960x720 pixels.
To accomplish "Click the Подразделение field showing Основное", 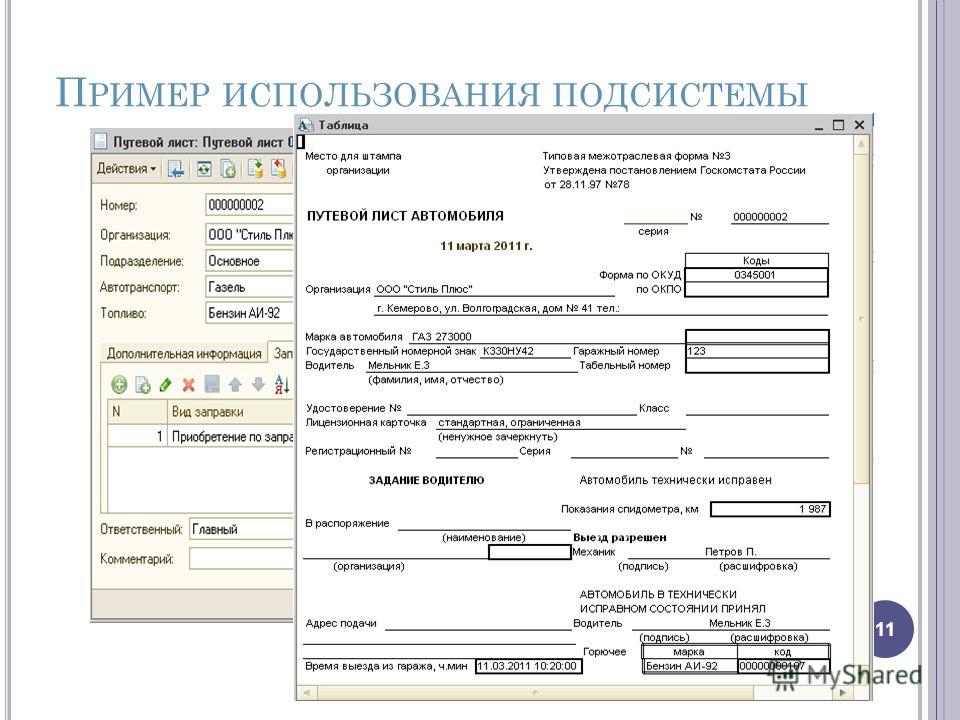I will point(250,261).
